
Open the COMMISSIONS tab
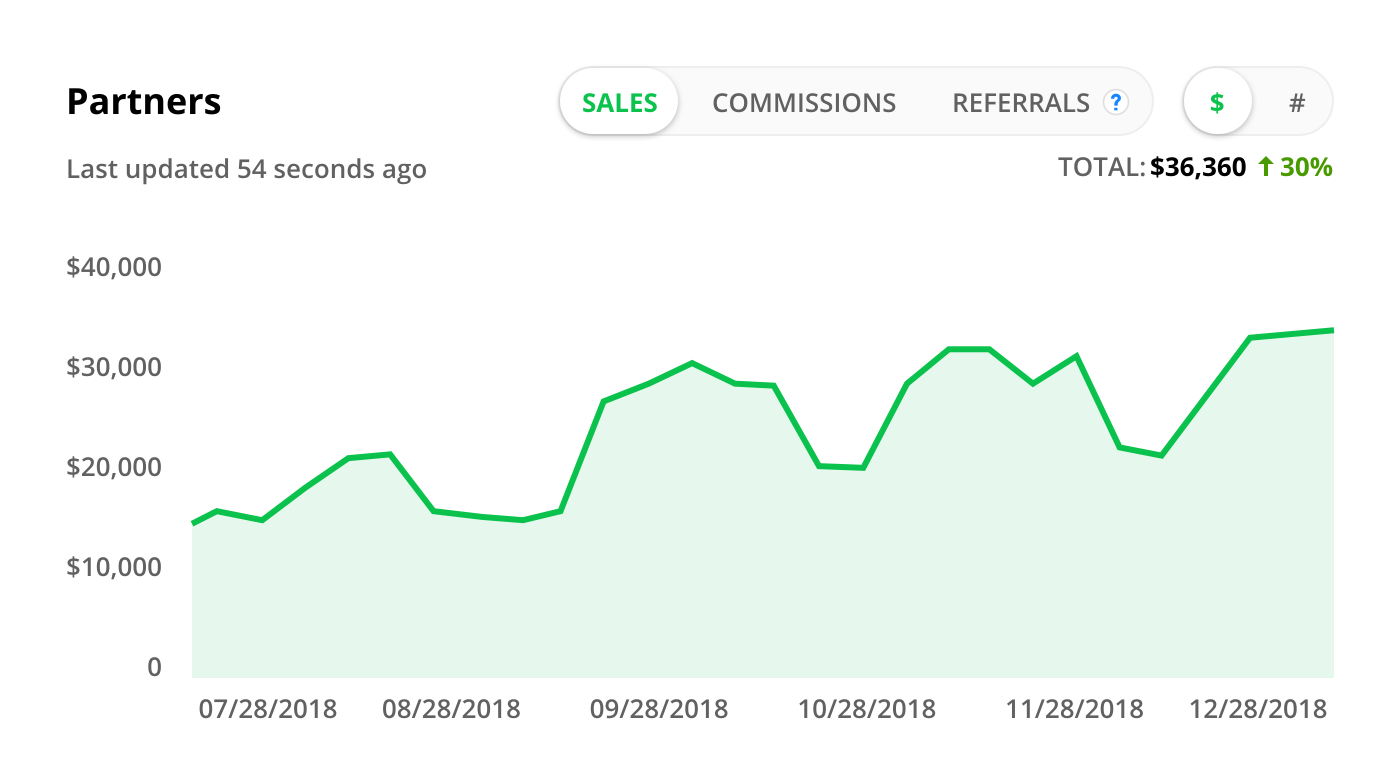click(804, 101)
